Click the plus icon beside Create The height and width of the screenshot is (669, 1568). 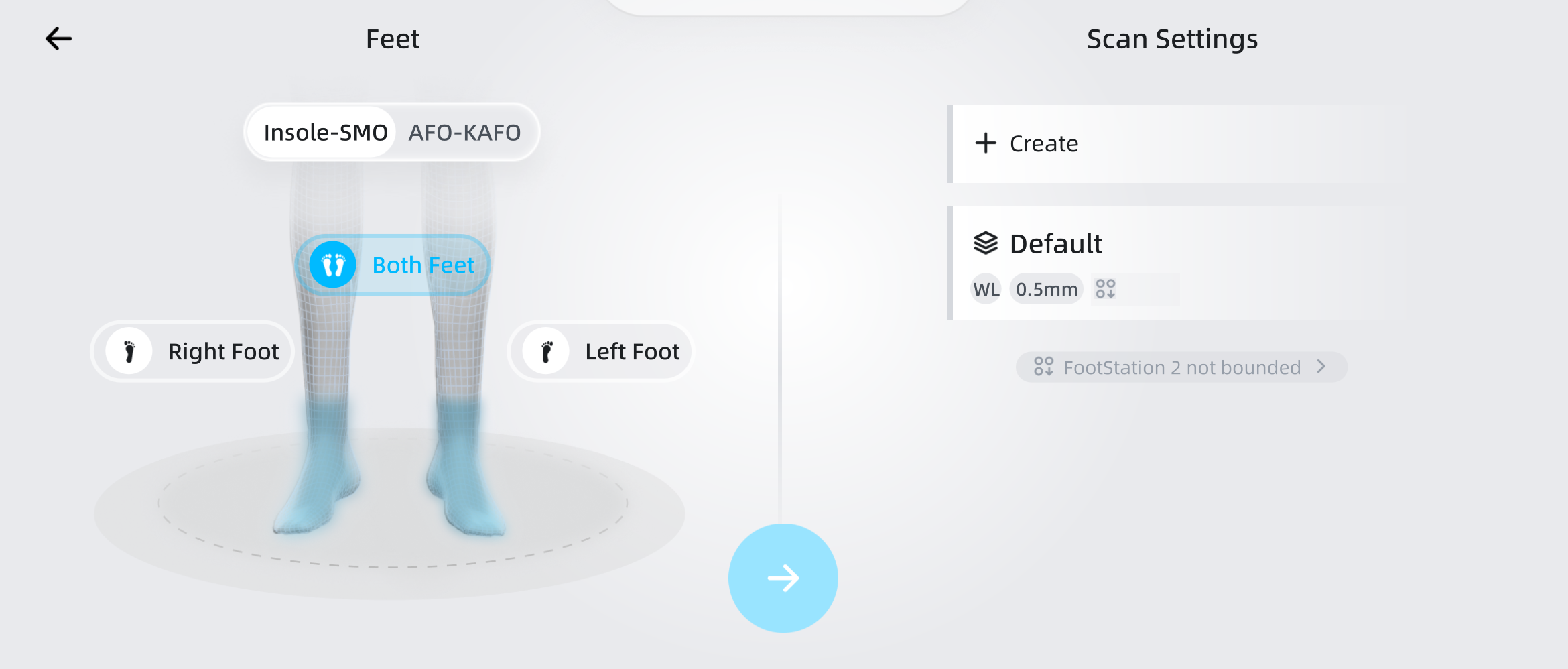986,143
